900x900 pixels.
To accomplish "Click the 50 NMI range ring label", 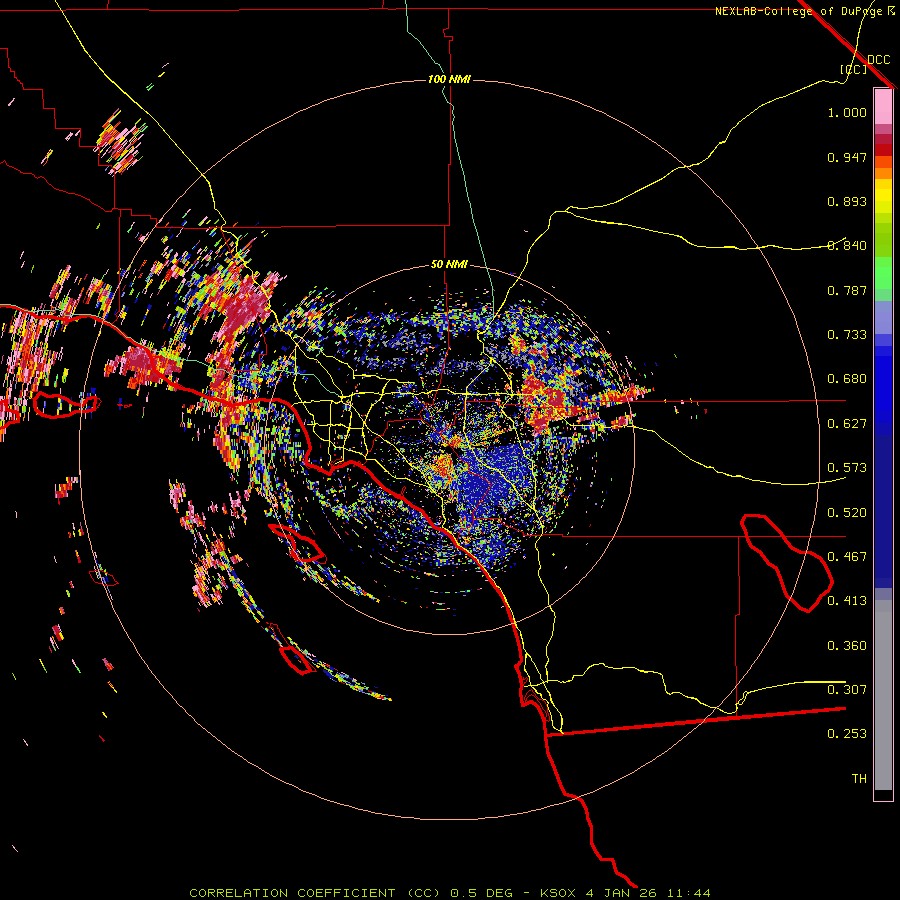I will pos(449,264).
